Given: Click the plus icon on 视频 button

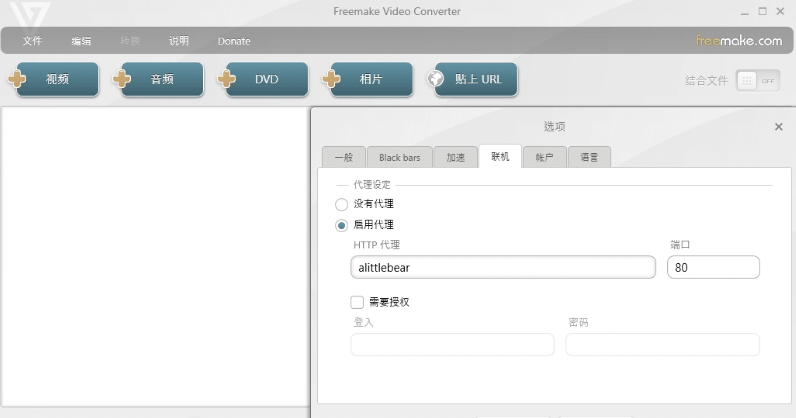Looking at the screenshot, I should (x=17, y=79).
